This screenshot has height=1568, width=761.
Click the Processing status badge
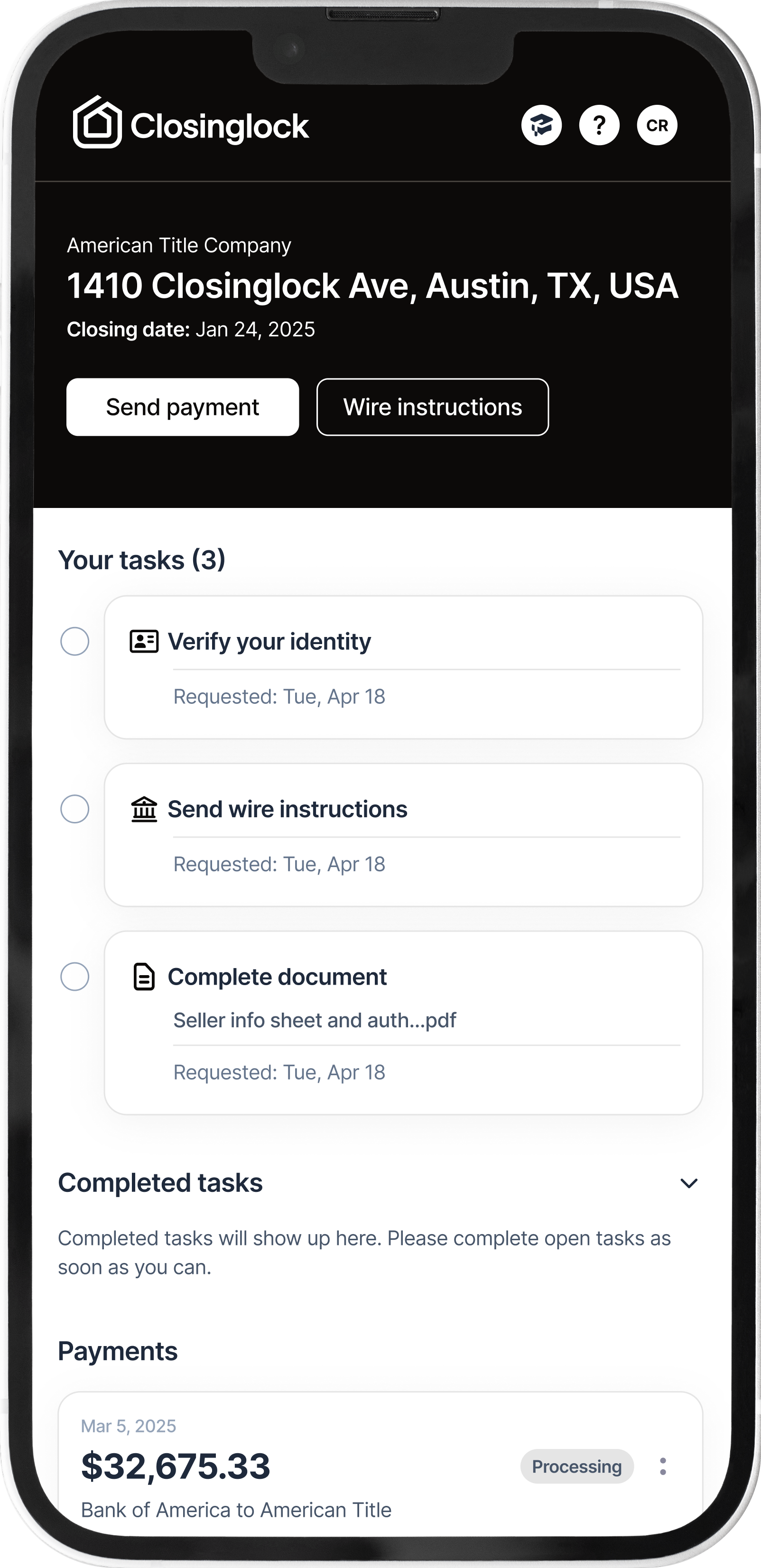[576, 1467]
